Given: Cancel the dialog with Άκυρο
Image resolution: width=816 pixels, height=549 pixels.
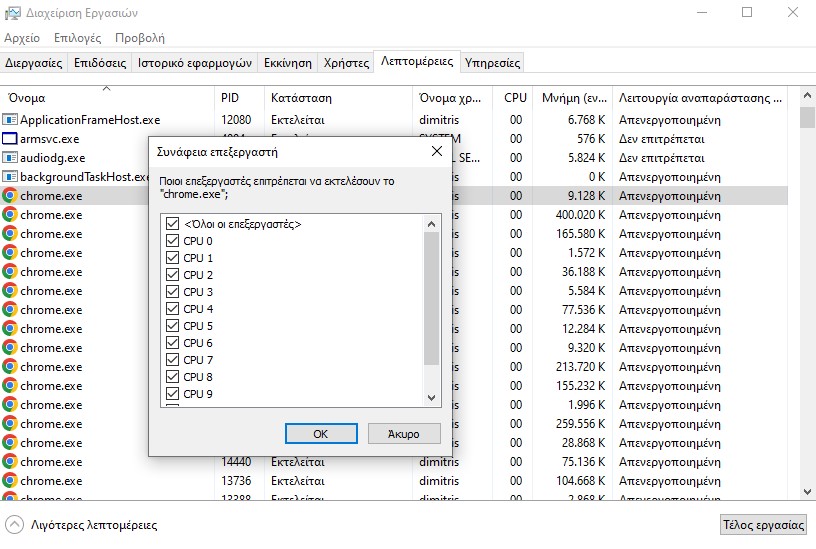Looking at the screenshot, I should tap(404, 433).
